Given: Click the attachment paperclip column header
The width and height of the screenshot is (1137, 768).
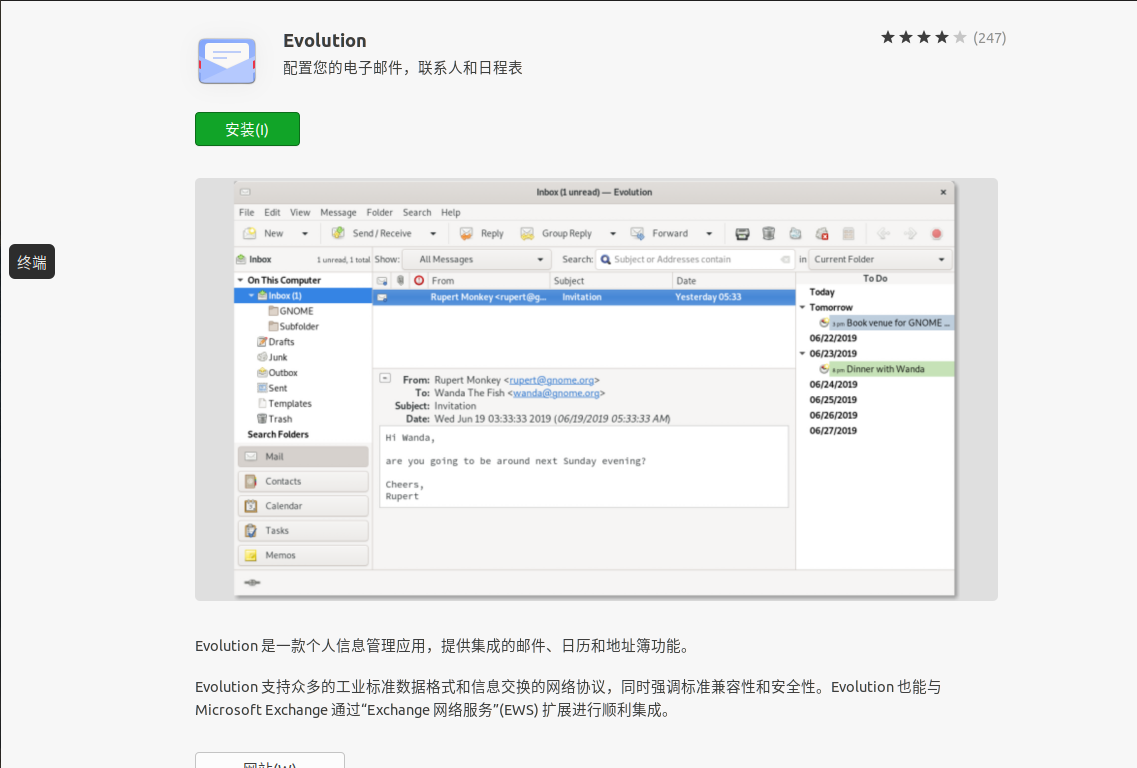Looking at the screenshot, I should click(x=400, y=281).
